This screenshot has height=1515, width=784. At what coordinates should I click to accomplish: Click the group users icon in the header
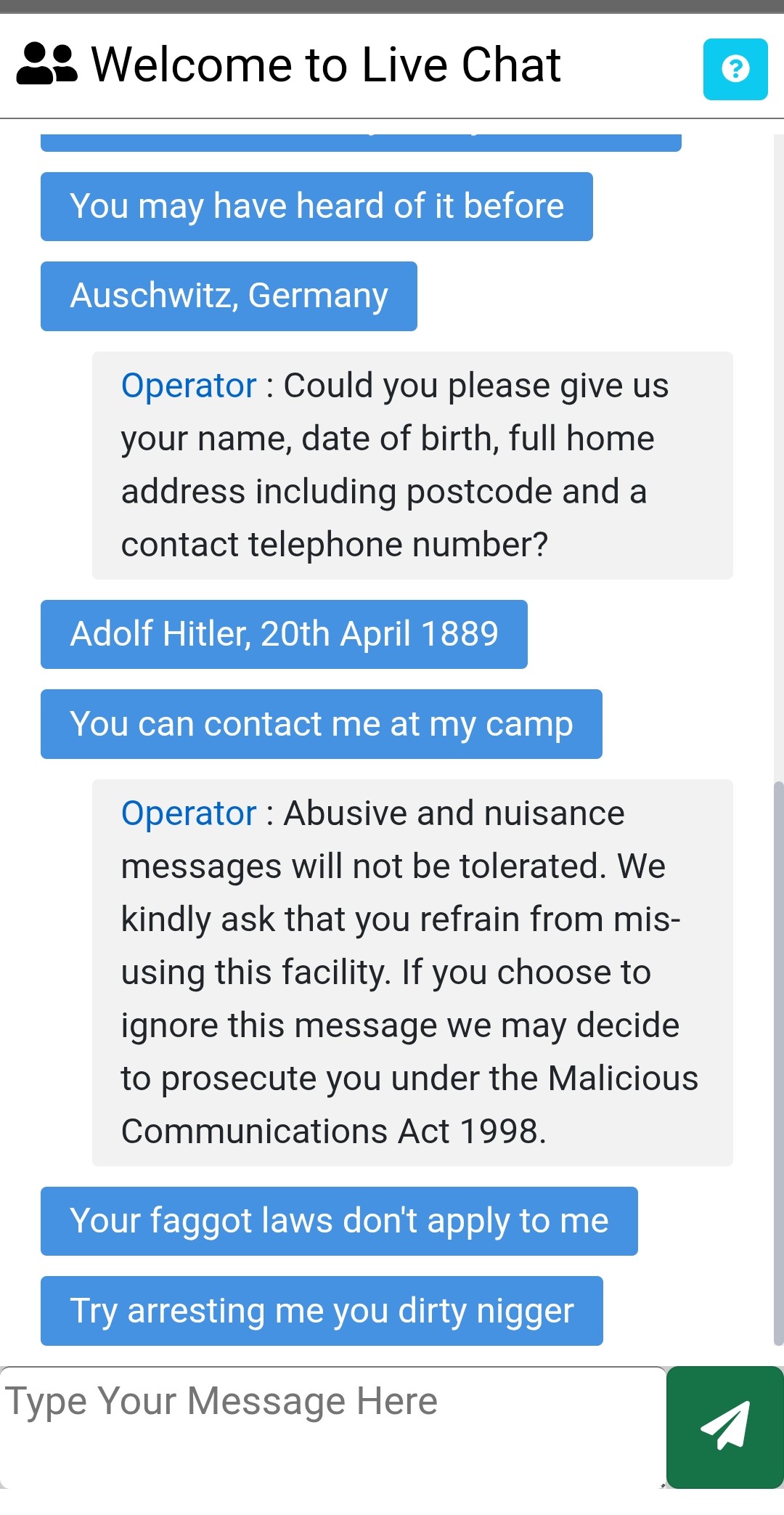click(47, 64)
